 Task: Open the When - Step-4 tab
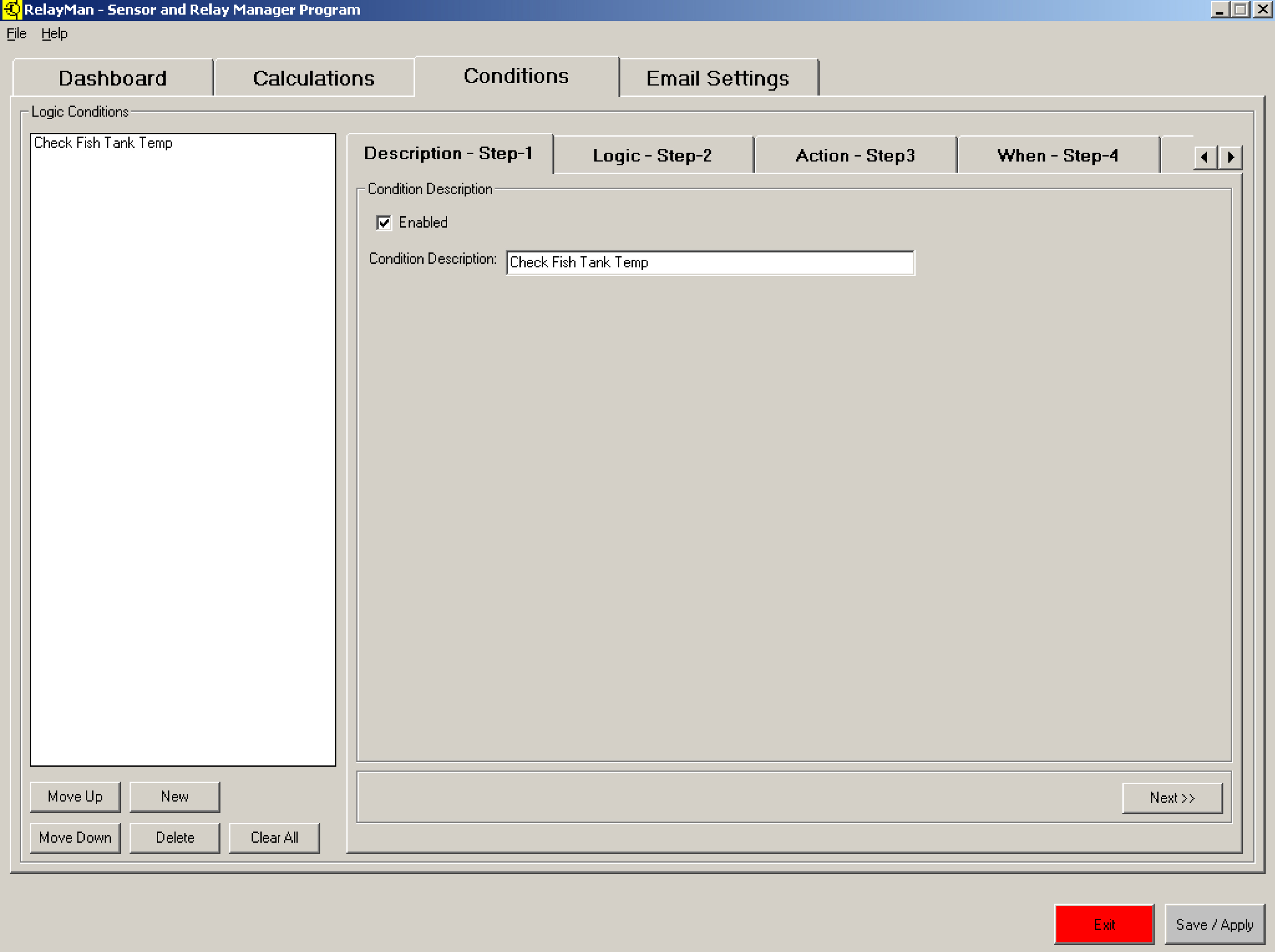[x=1058, y=156]
